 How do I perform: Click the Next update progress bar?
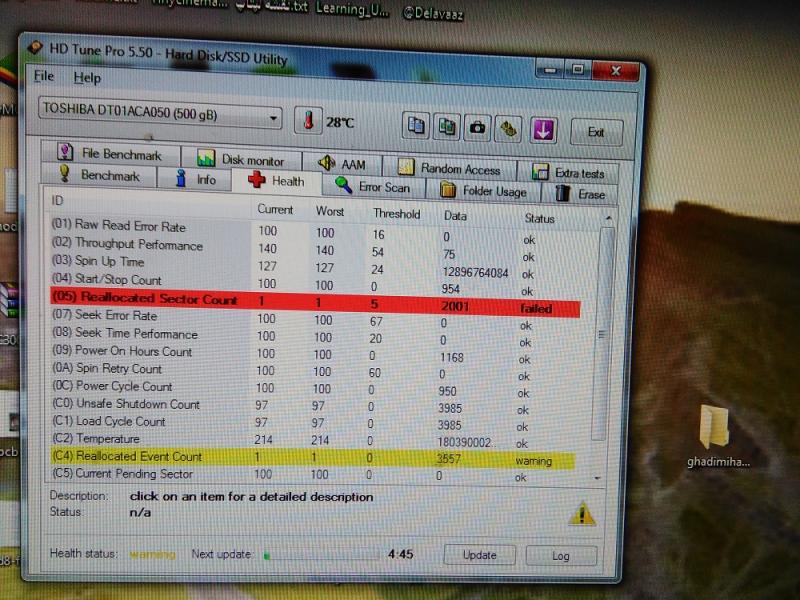click(x=322, y=555)
